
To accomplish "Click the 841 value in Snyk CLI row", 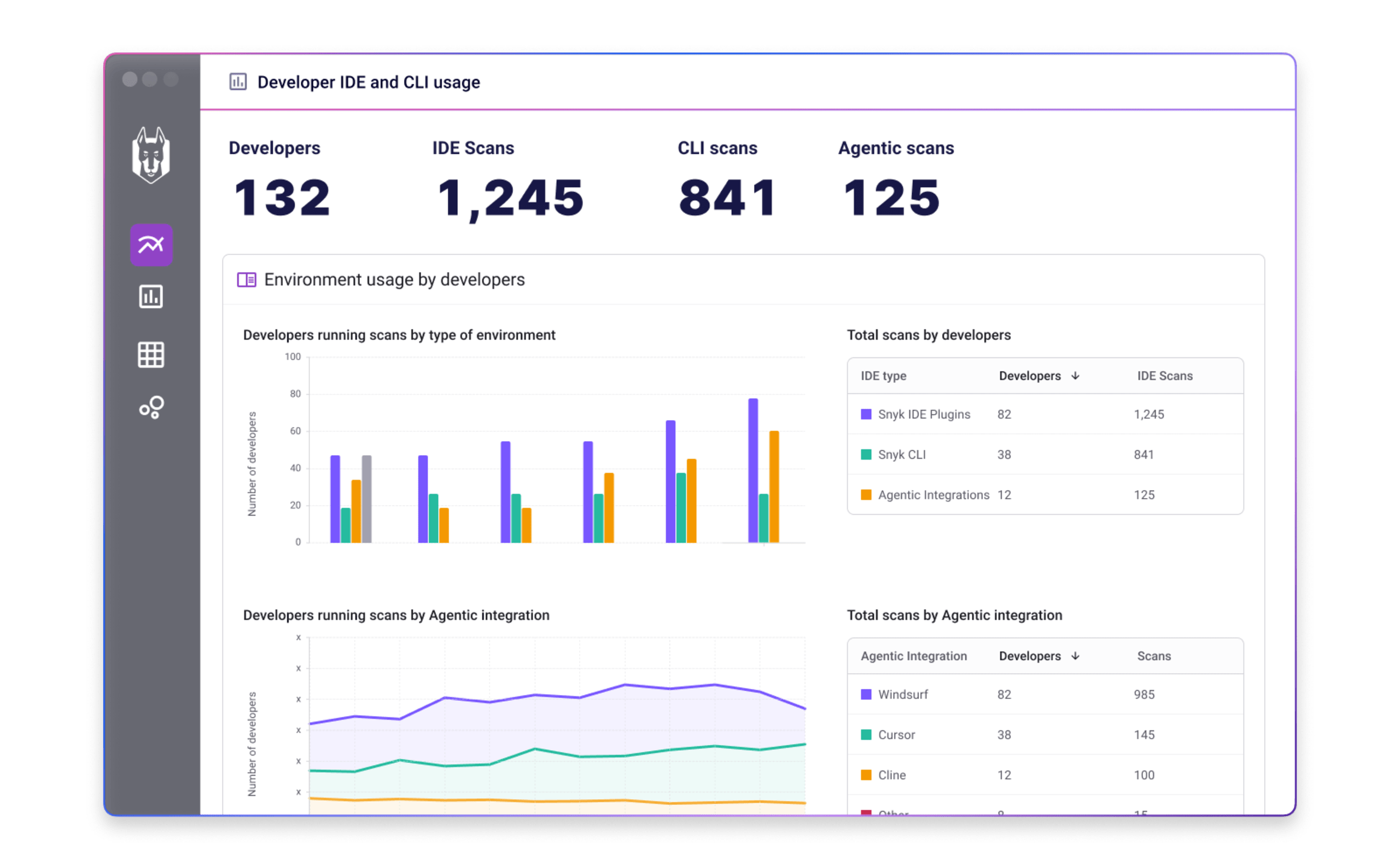I will (x=1144, y=455).
